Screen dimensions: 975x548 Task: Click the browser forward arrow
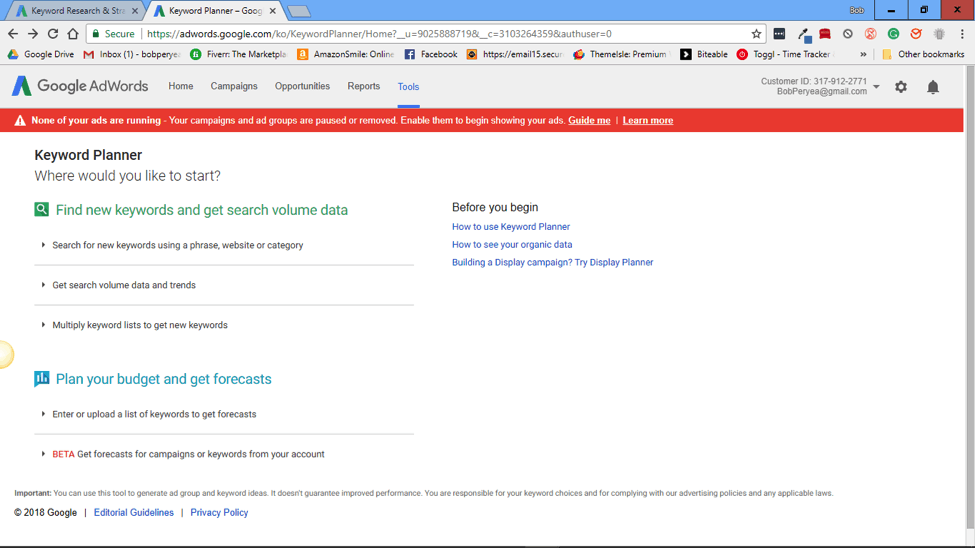point(33,34)
